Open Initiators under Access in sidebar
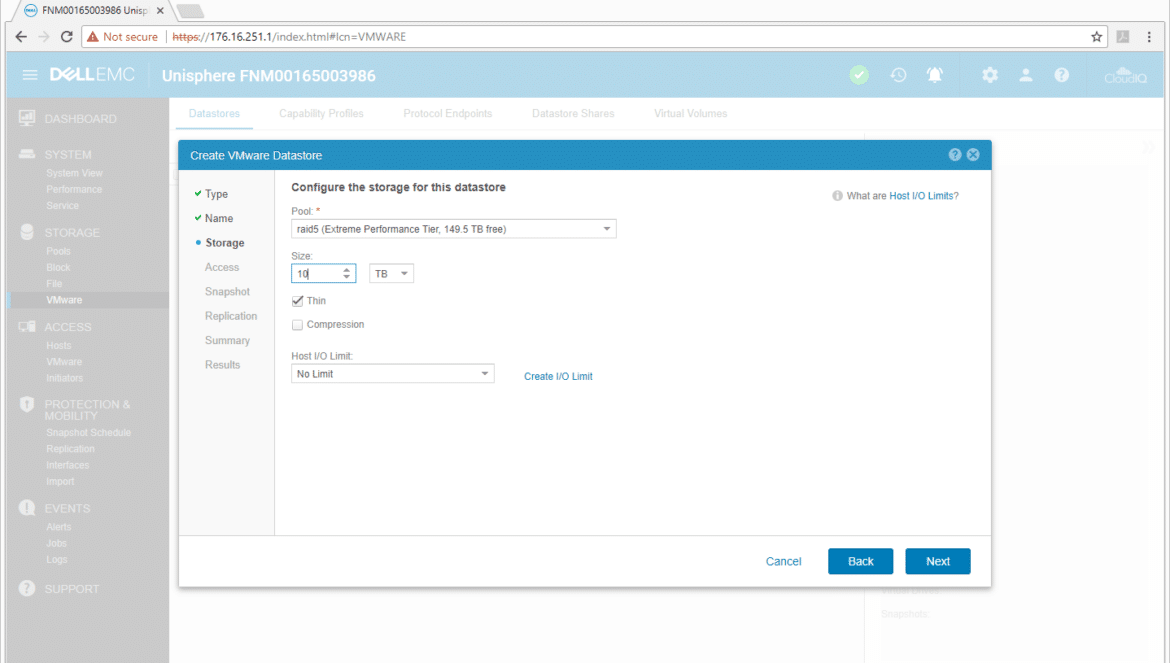The width and height of the screenshot is (1170, 663). 64,378
